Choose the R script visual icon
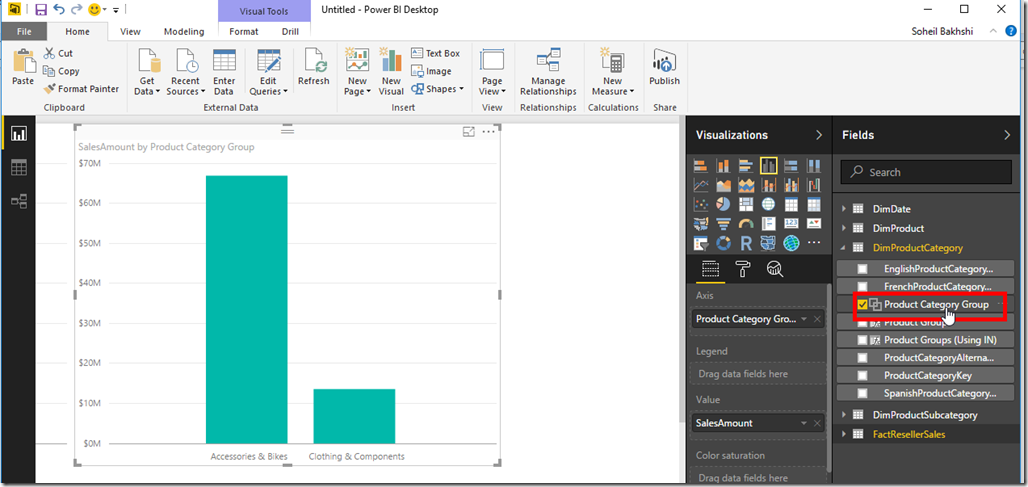1028x487 pixels. (746, 244)
